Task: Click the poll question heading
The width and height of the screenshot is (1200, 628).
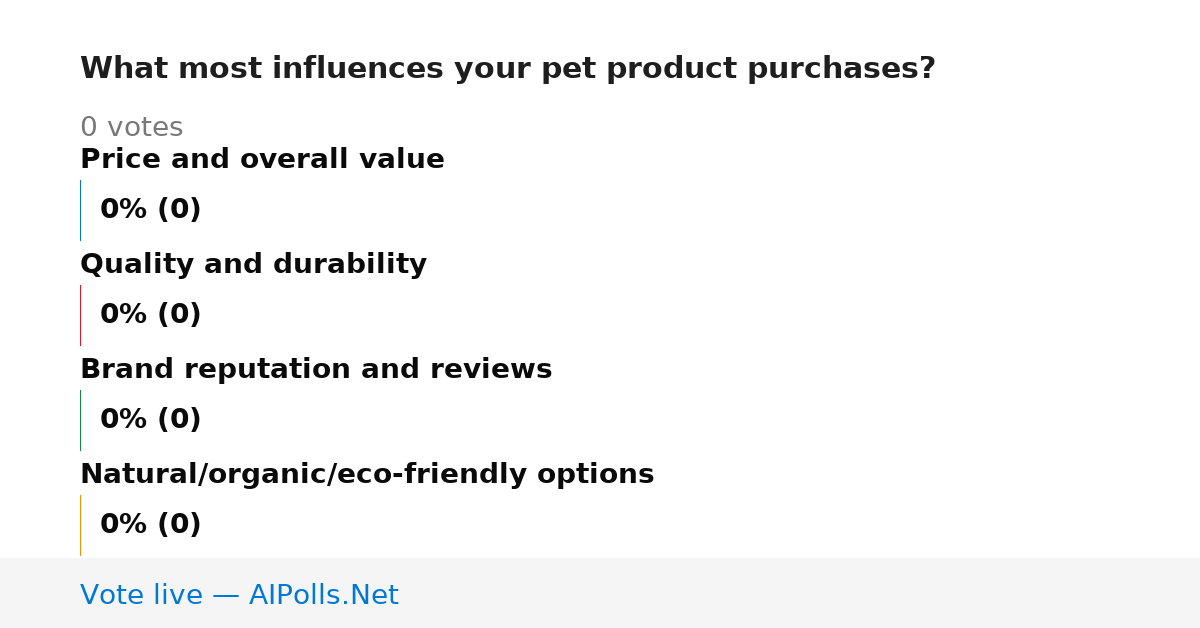Action: pyautogui.click(x=508, y=69)
